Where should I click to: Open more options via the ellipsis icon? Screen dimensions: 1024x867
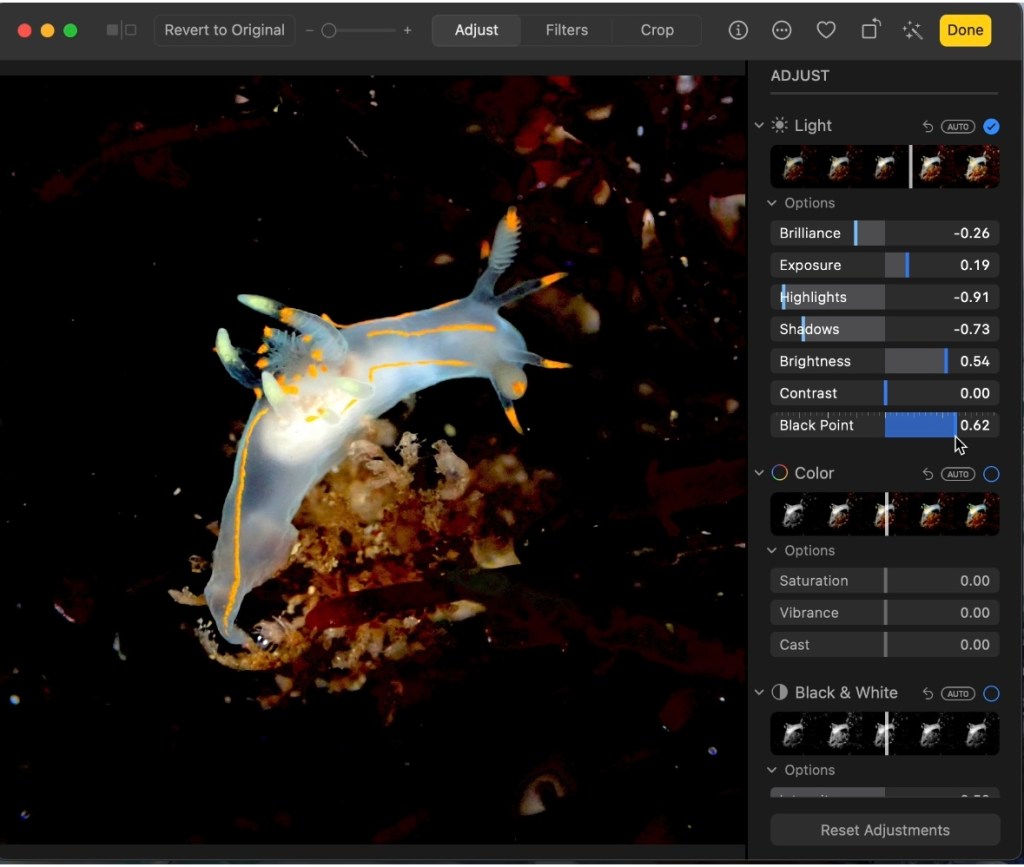[x=782, y=30]
